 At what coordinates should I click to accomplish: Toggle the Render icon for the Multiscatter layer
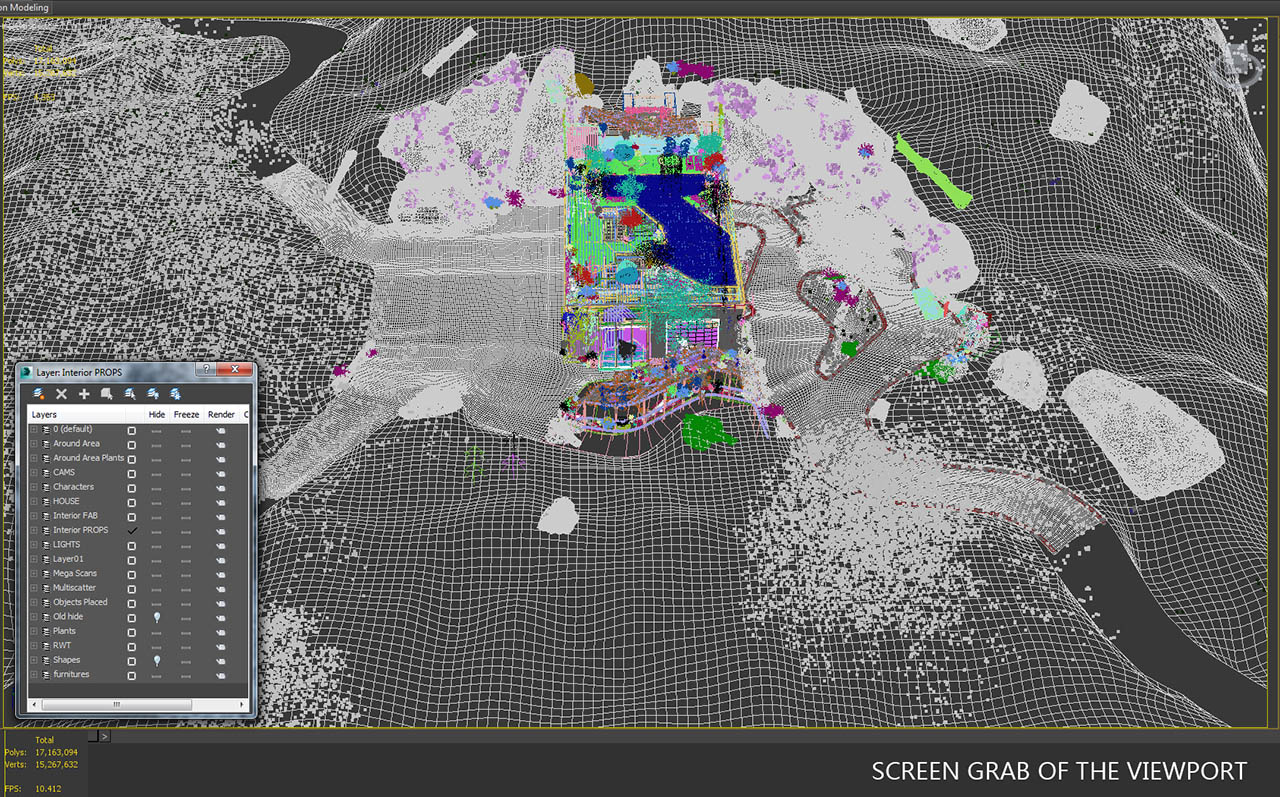click(x=220, y=588)
